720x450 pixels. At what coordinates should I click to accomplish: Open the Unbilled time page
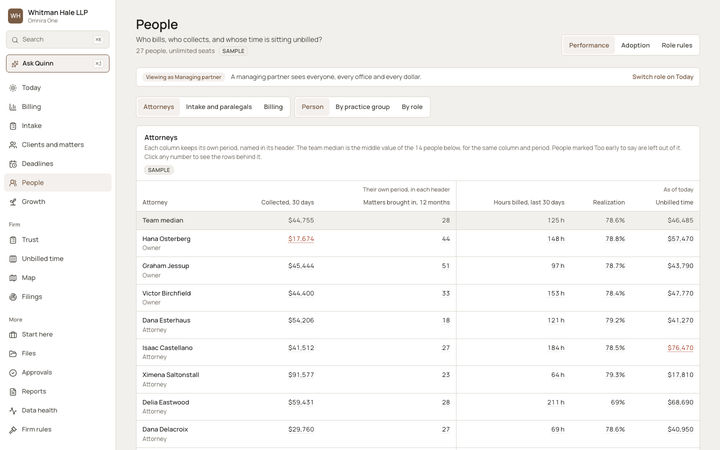pos(58,259)
